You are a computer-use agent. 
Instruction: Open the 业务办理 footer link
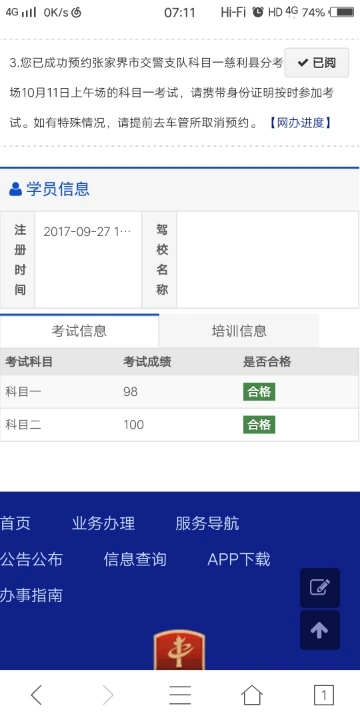[x=103, y=523]
